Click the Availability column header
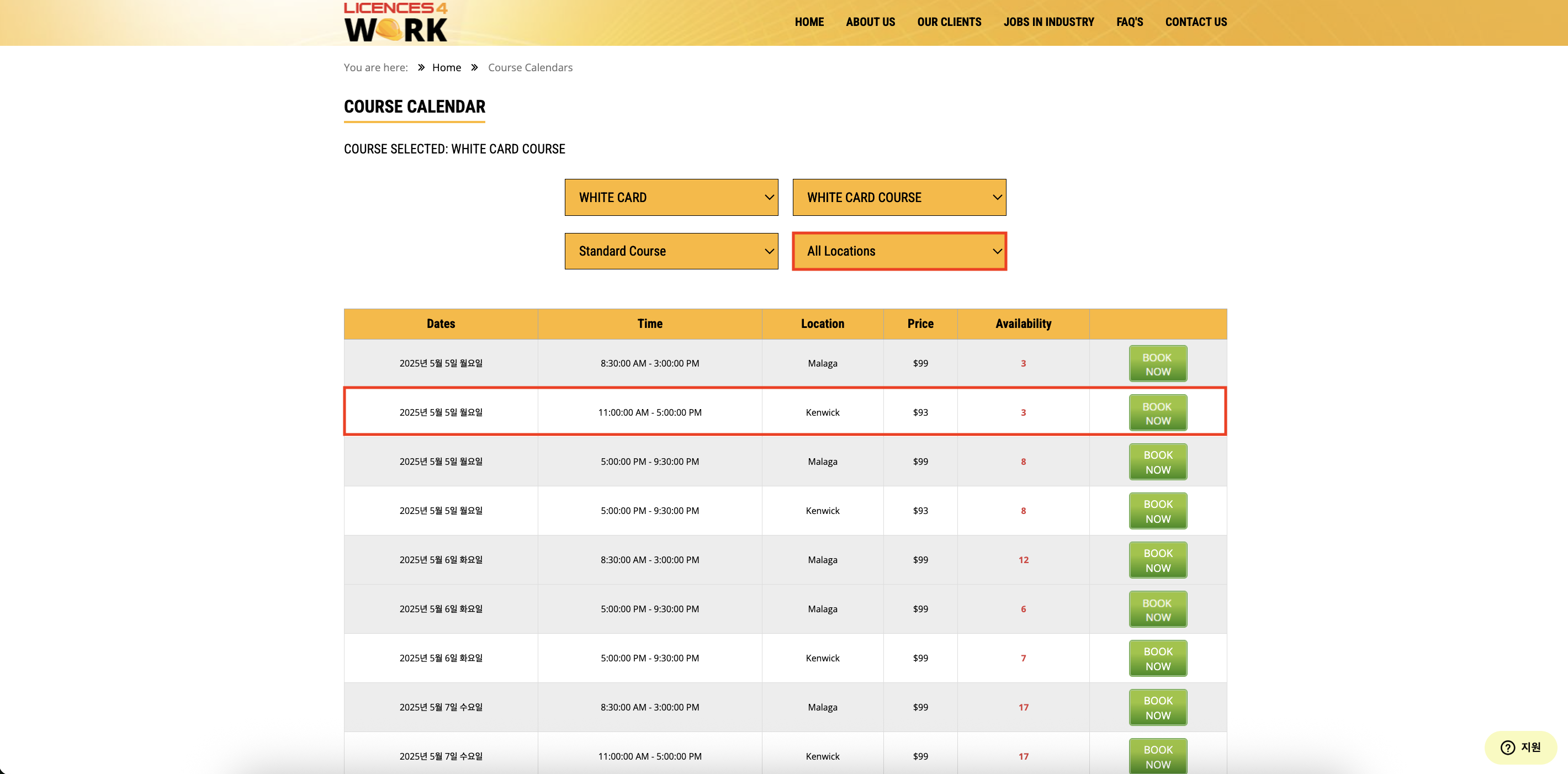The width and height of the screenshot is (1568, 774). pyautogui.click(x=1023, y=324)
